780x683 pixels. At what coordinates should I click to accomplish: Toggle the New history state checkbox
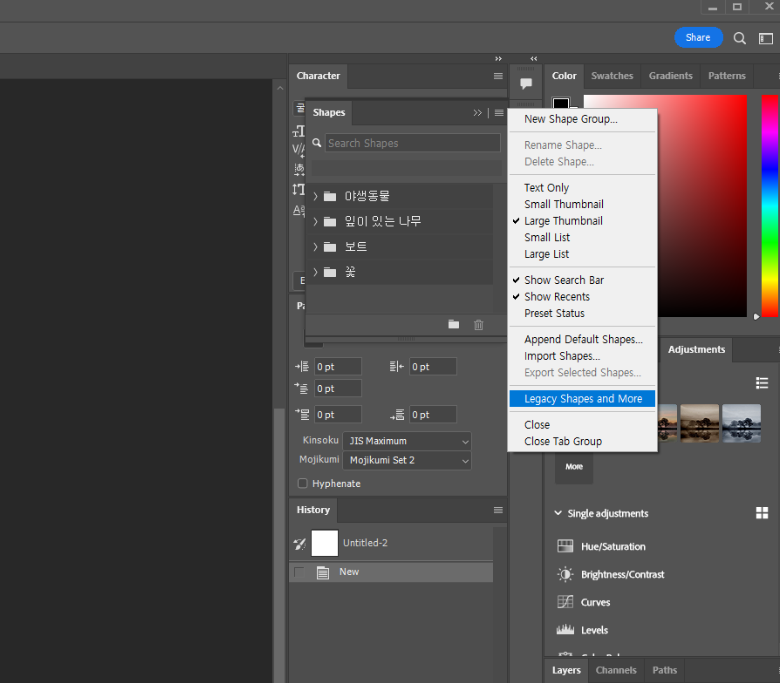[299, 572]
